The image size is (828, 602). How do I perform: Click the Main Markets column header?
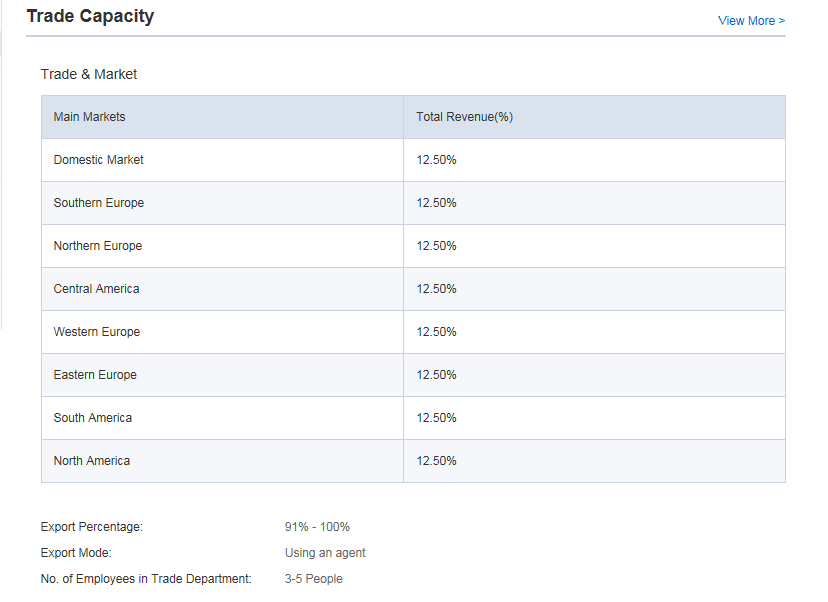point(90,117)
